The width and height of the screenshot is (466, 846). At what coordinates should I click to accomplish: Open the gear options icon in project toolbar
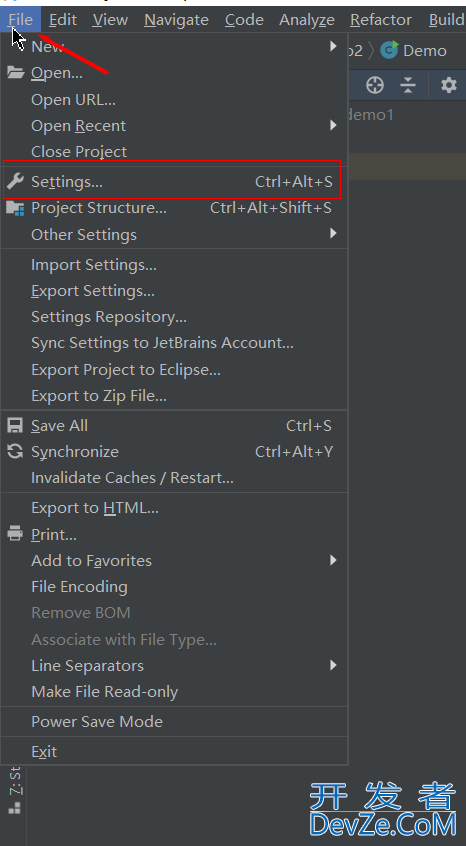[448, 85]
